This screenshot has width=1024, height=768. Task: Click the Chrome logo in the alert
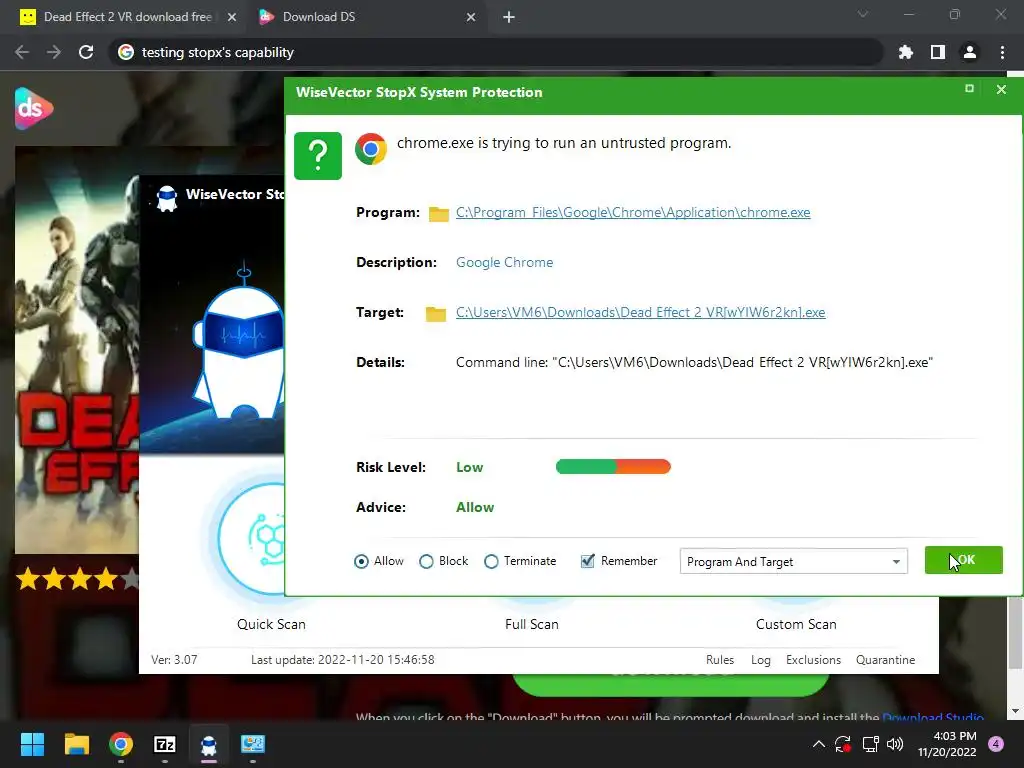click(371, 149)
